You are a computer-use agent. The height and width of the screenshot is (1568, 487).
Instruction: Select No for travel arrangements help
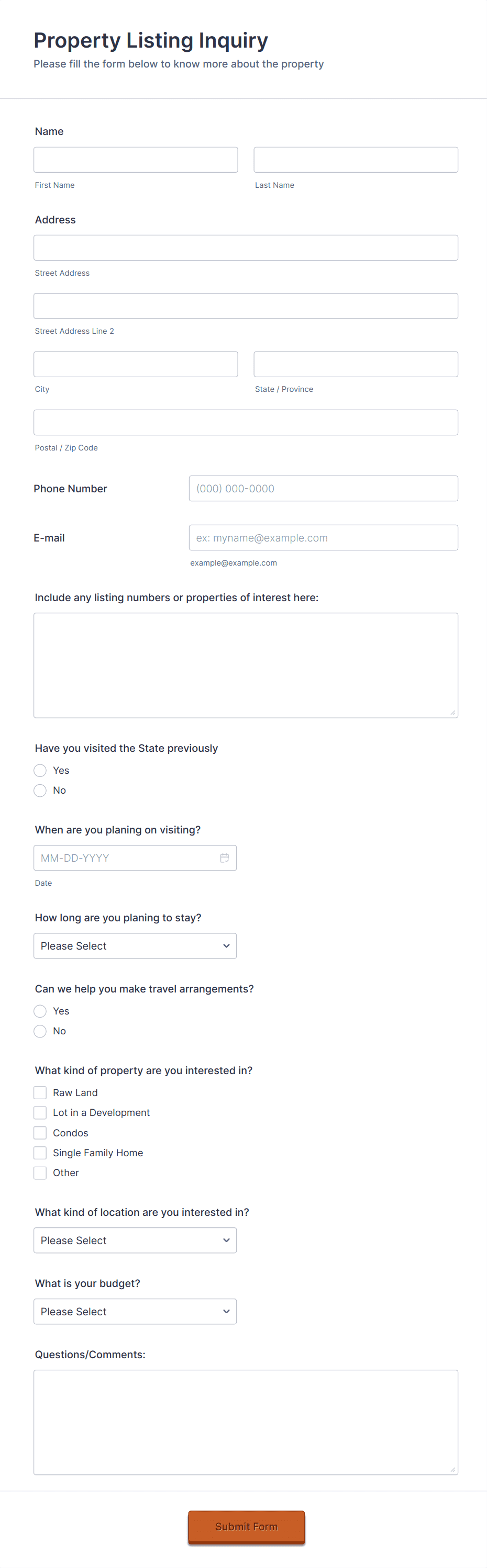40,1031
